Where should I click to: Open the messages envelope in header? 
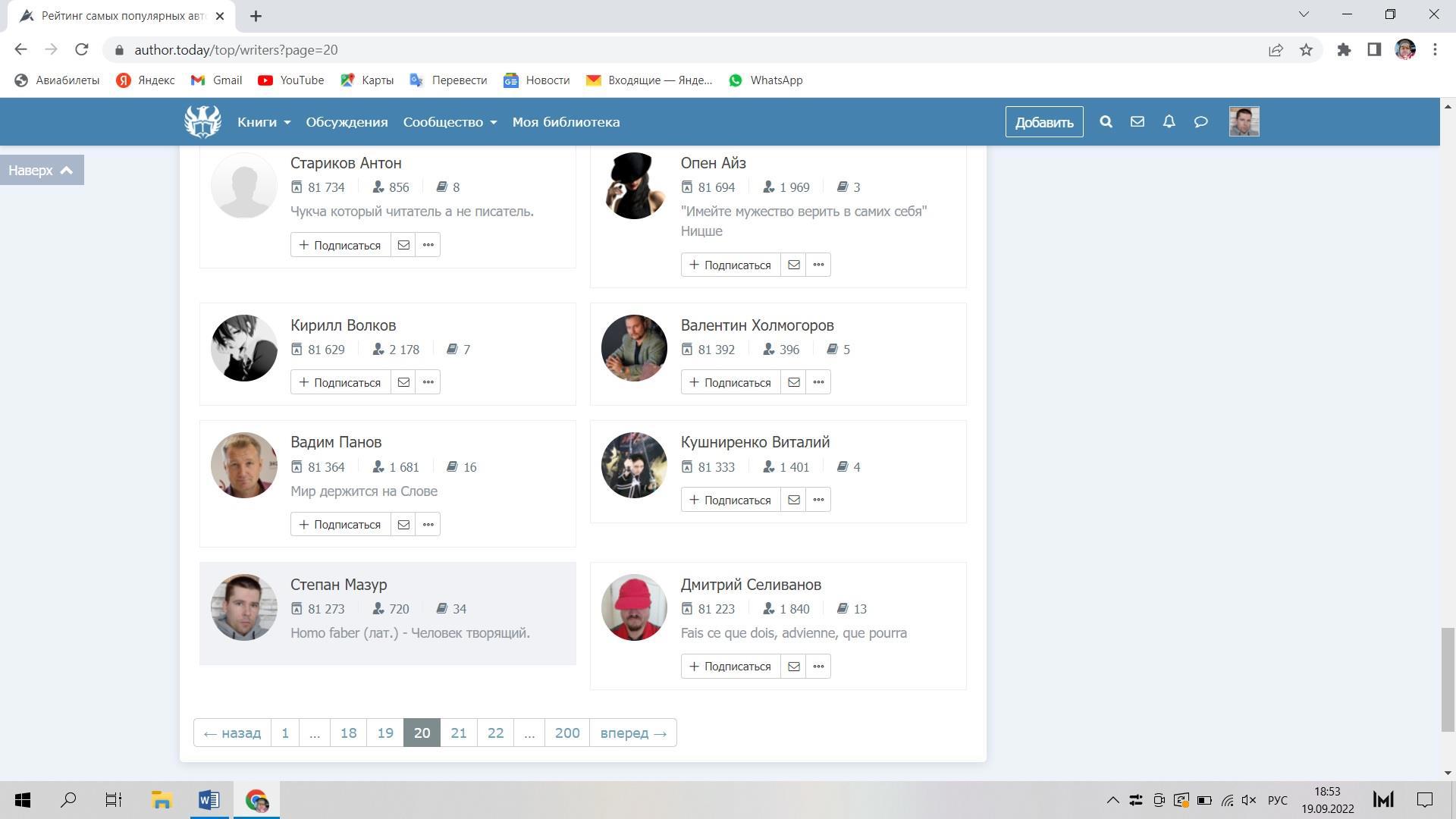point(1137,121)
